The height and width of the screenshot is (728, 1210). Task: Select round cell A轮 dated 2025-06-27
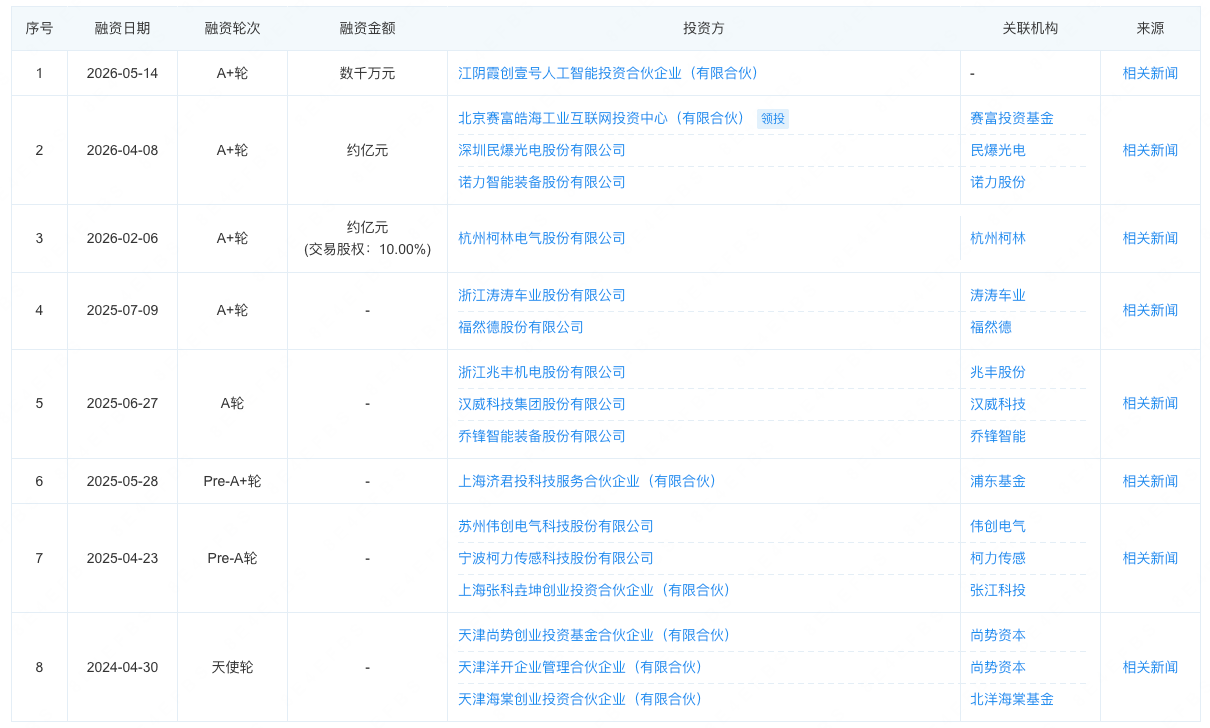point(232,403)
